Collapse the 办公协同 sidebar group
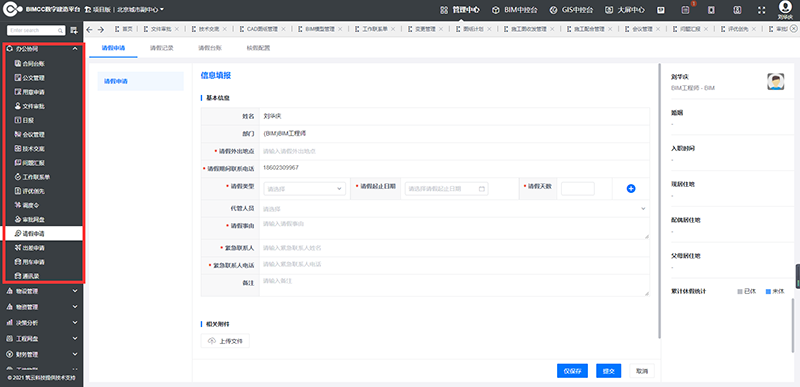Image resolution: width=800 pixels, height=387 pixels. pos(43,49)
